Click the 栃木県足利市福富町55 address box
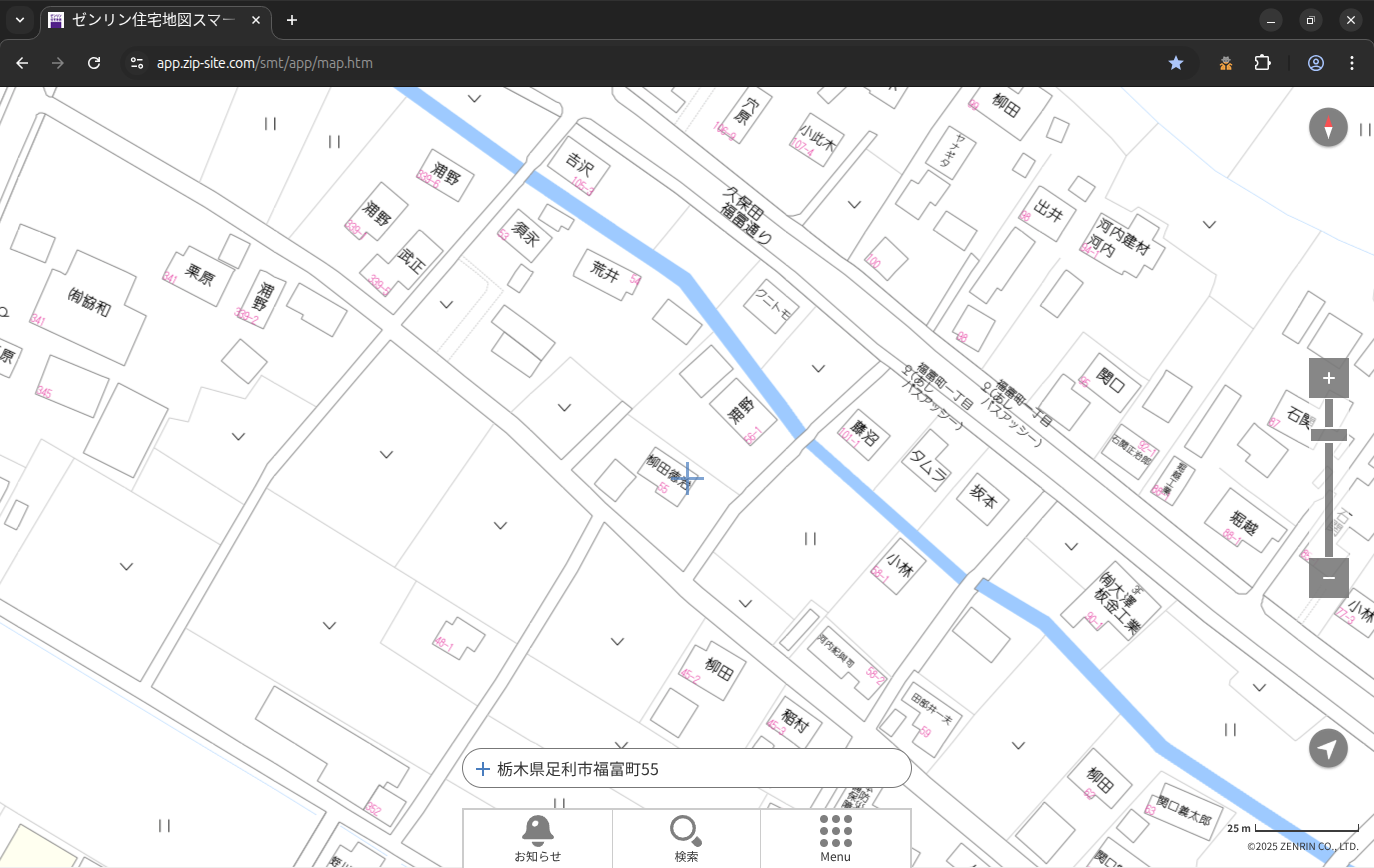The width and height of the screenshot is (1374, 868). click(x=686, y=769)
